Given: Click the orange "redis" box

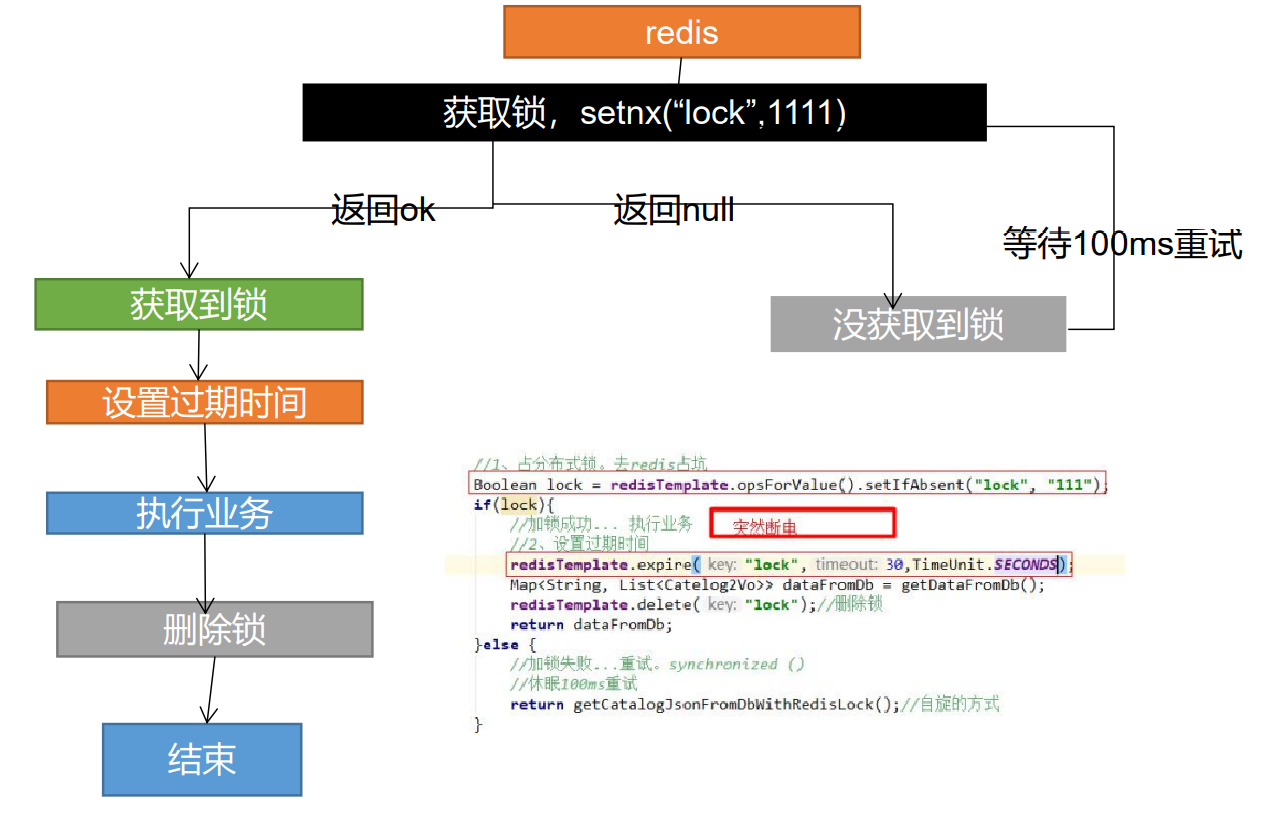Looking at the screenshot, I should [681, 32].
